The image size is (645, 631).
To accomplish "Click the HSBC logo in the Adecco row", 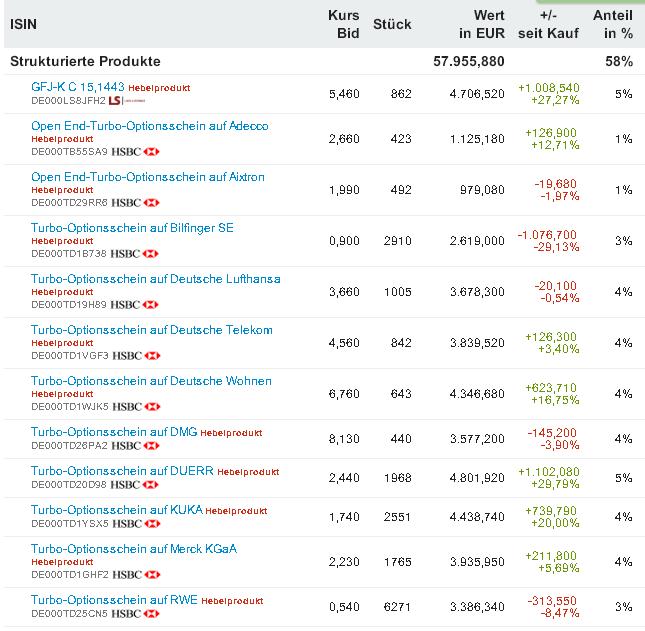I will (x=136, y=151).
